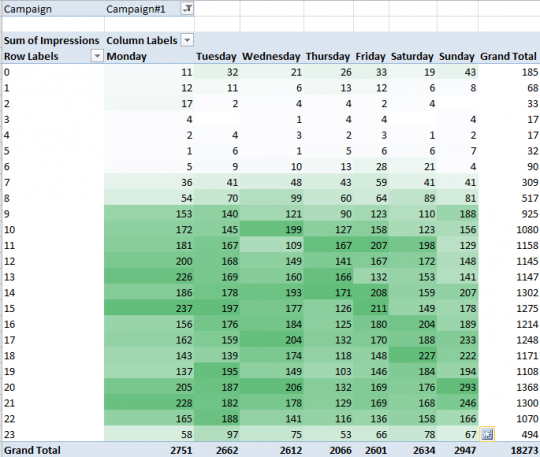This screenshot has width=540, height=457.
Task: Click the Grand Total row label
Action: (x=32, y=450)
